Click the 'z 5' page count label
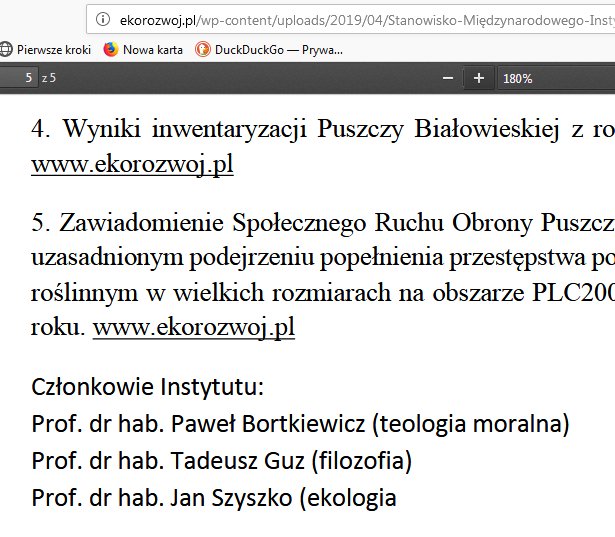 tap(49, 78)
